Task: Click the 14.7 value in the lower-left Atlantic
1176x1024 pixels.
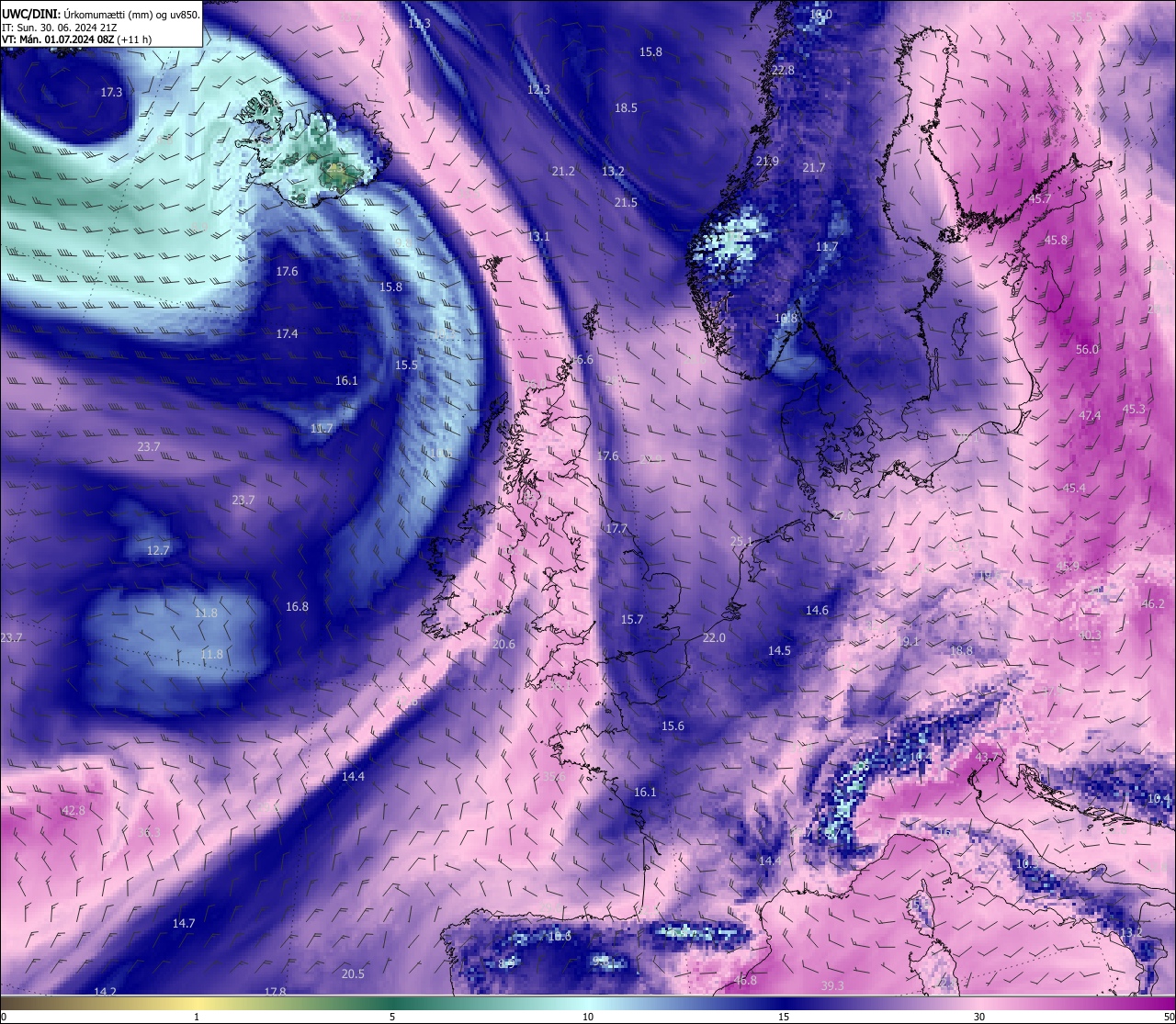Action: (x=184, y=924)
